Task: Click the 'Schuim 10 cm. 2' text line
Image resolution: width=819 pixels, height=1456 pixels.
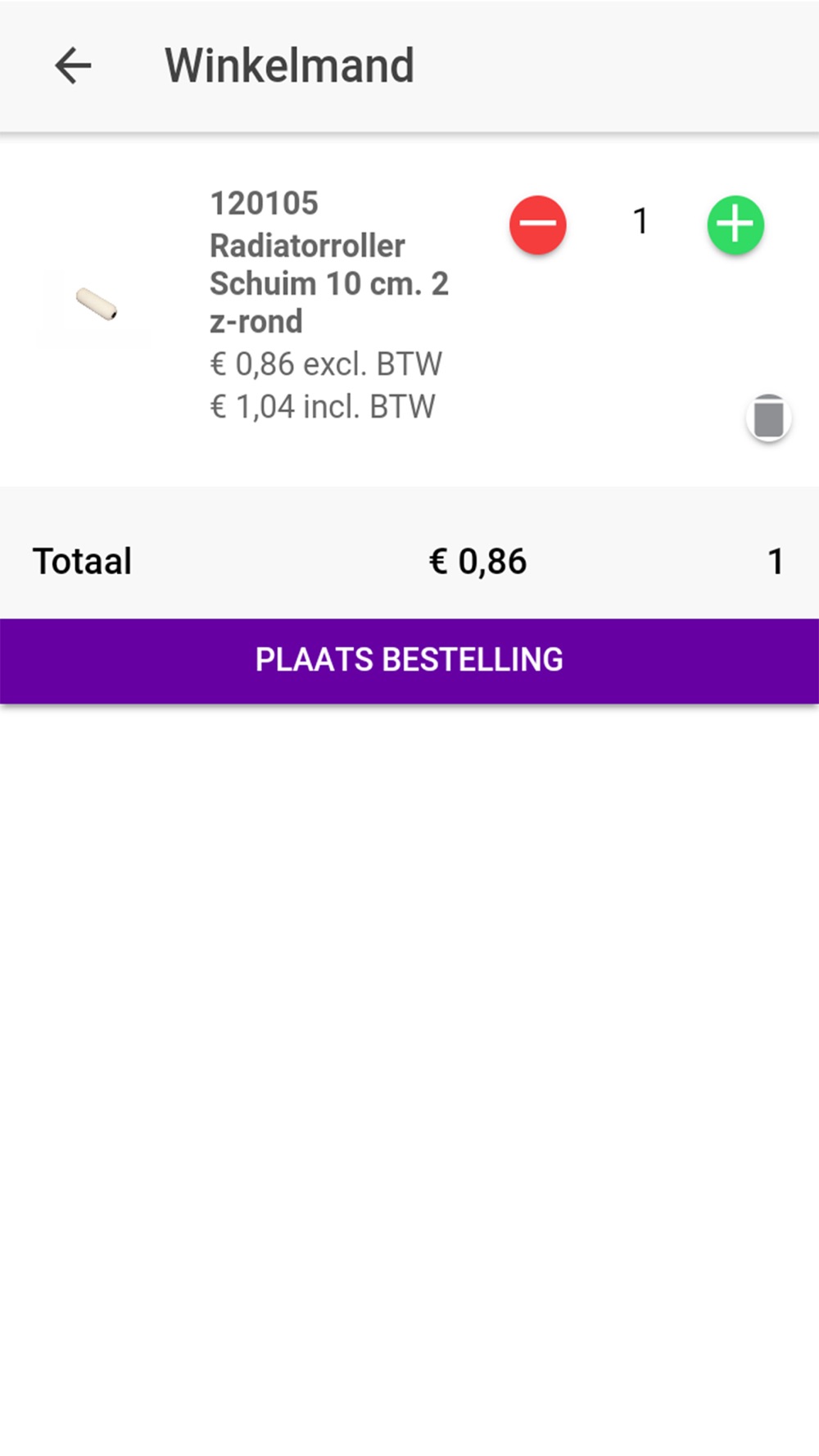Action: (x=329, y=283)
